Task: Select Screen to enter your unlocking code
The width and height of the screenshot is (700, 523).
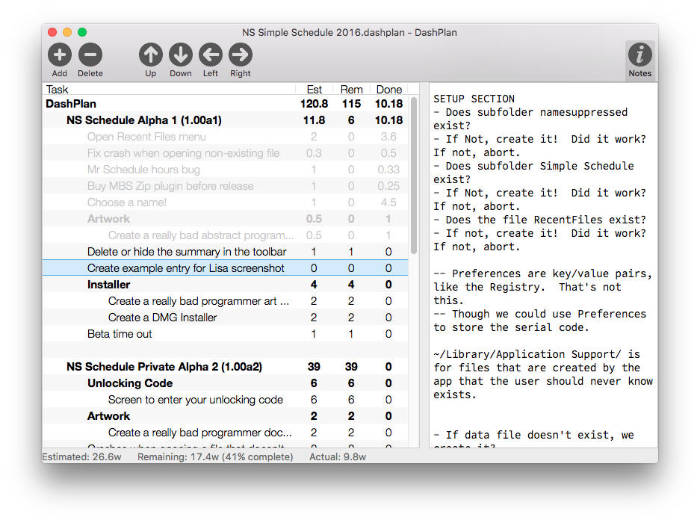Action: point(225,400)
